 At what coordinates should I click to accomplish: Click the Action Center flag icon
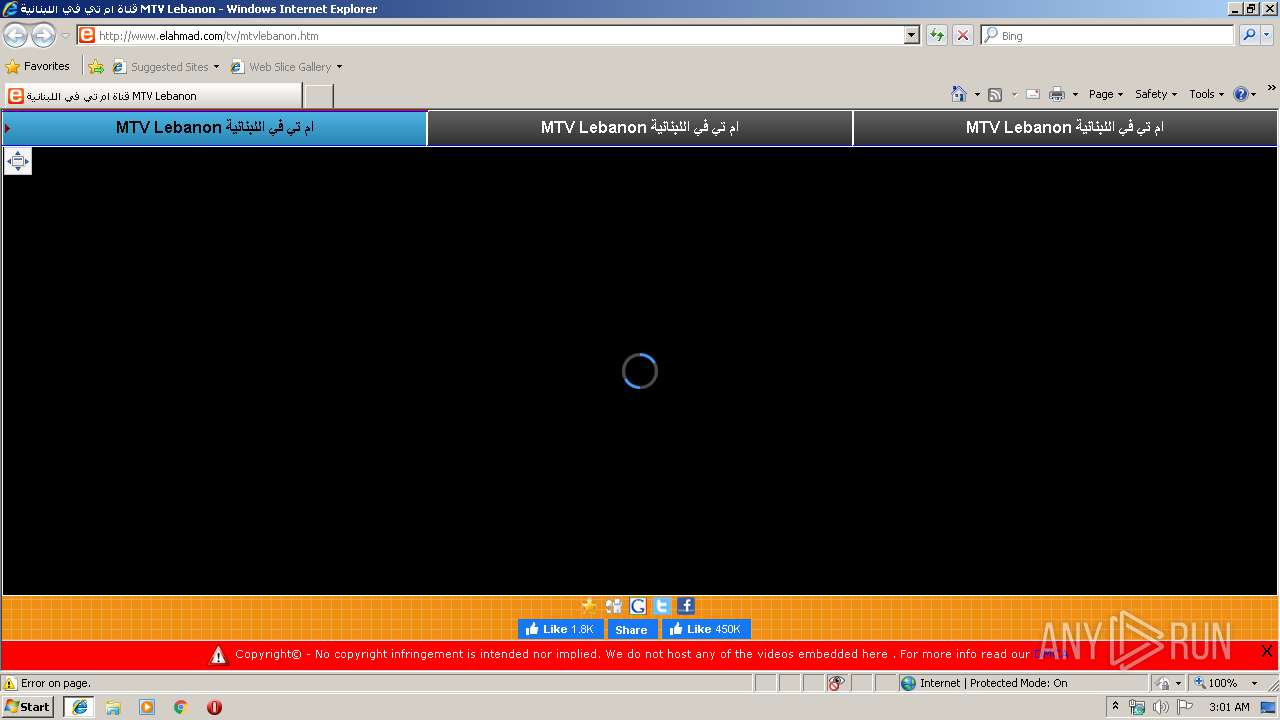tap(1185, 707)
